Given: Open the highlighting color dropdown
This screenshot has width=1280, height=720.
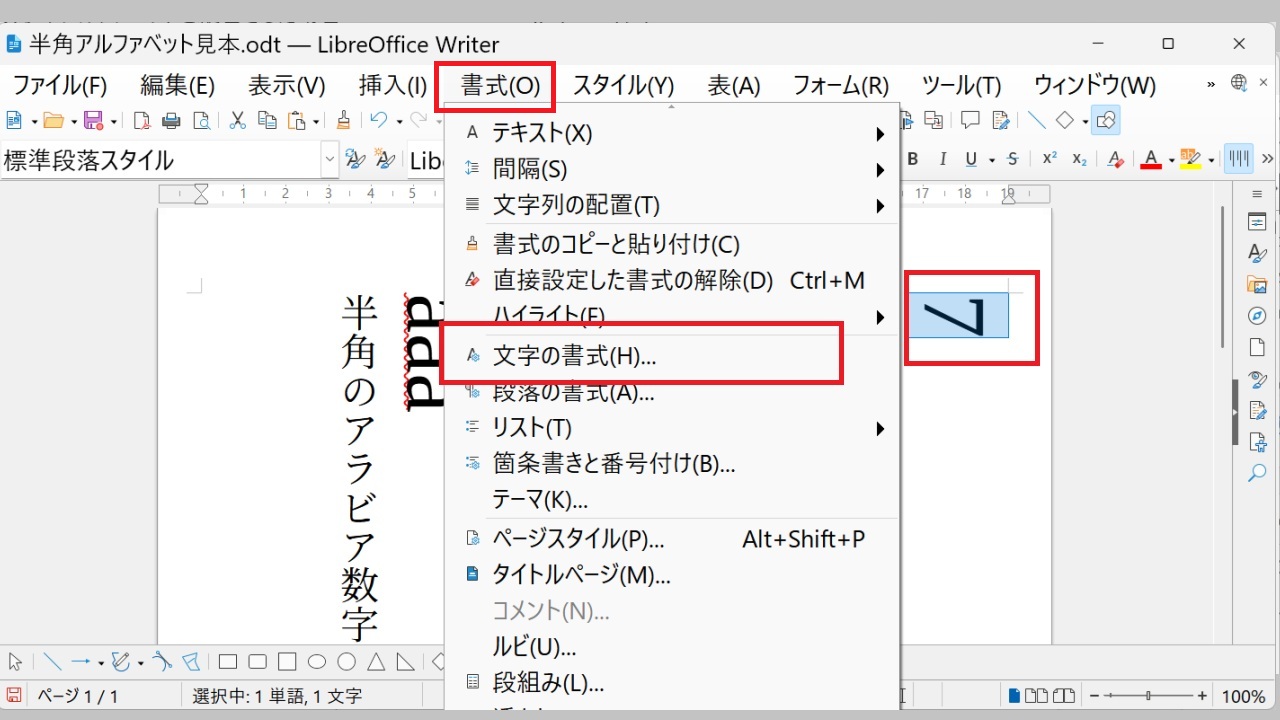Looking at the screenshot, I should click(x=1210, y=158).
